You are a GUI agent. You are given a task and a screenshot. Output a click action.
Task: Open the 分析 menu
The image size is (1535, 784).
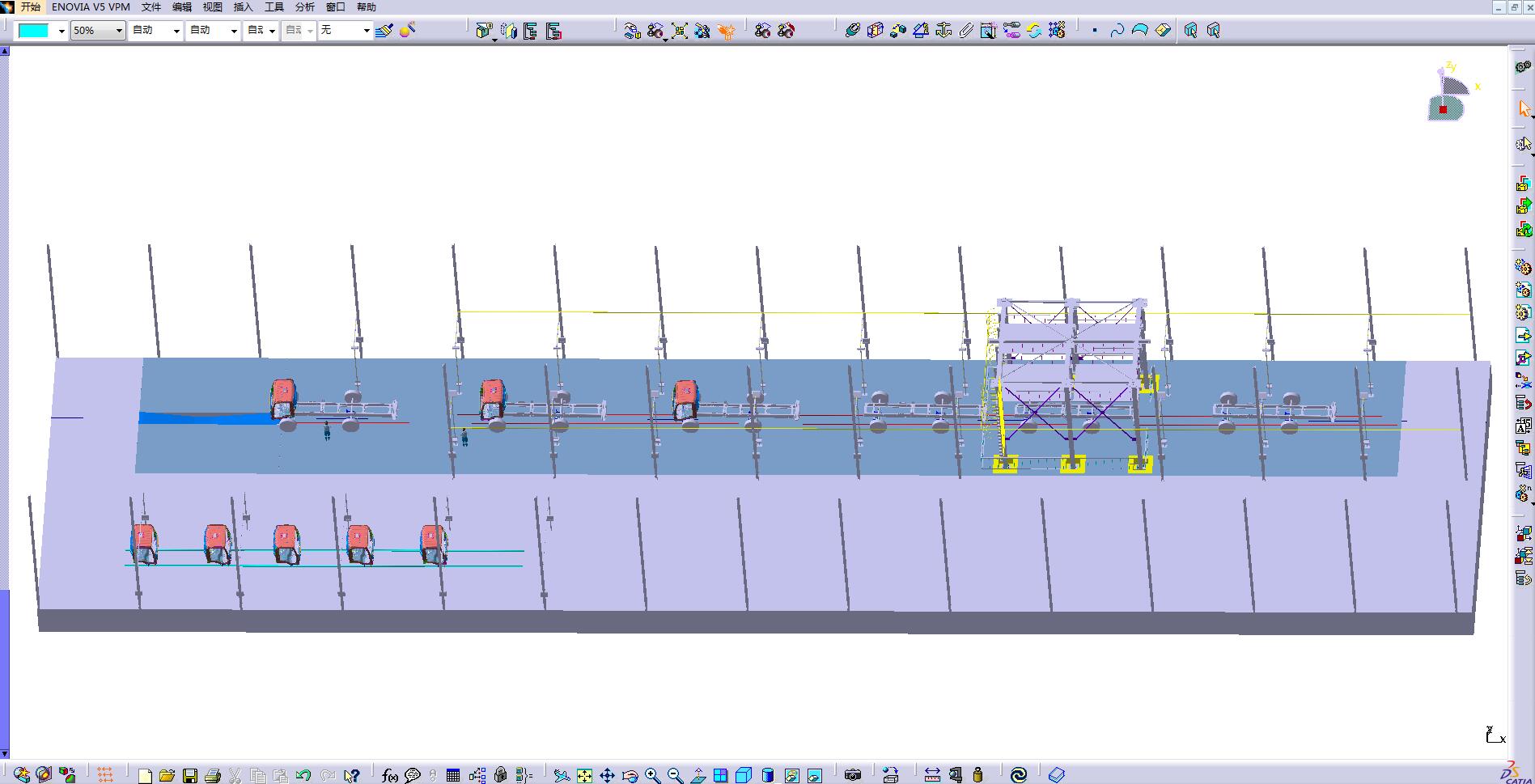click(x=305, y=7)
